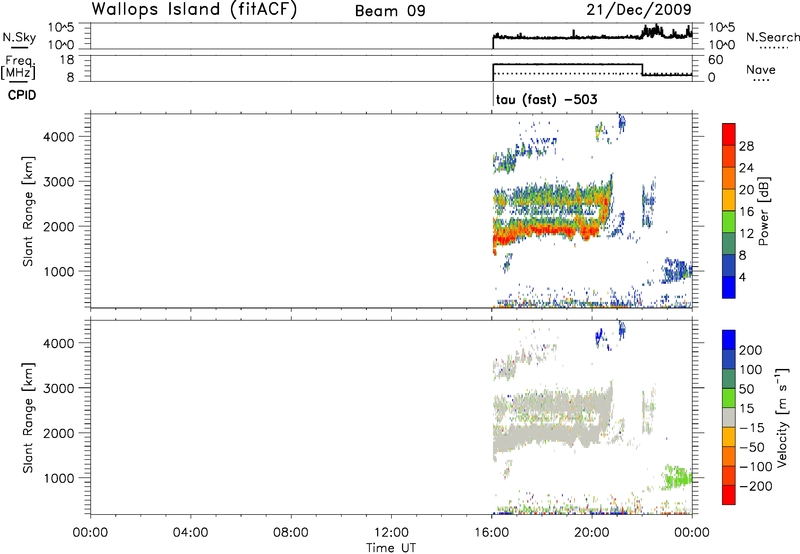Click the date '21/Dec/2009'
The height and width of the screenshot is (554, 800).
[x=639, y=9]
